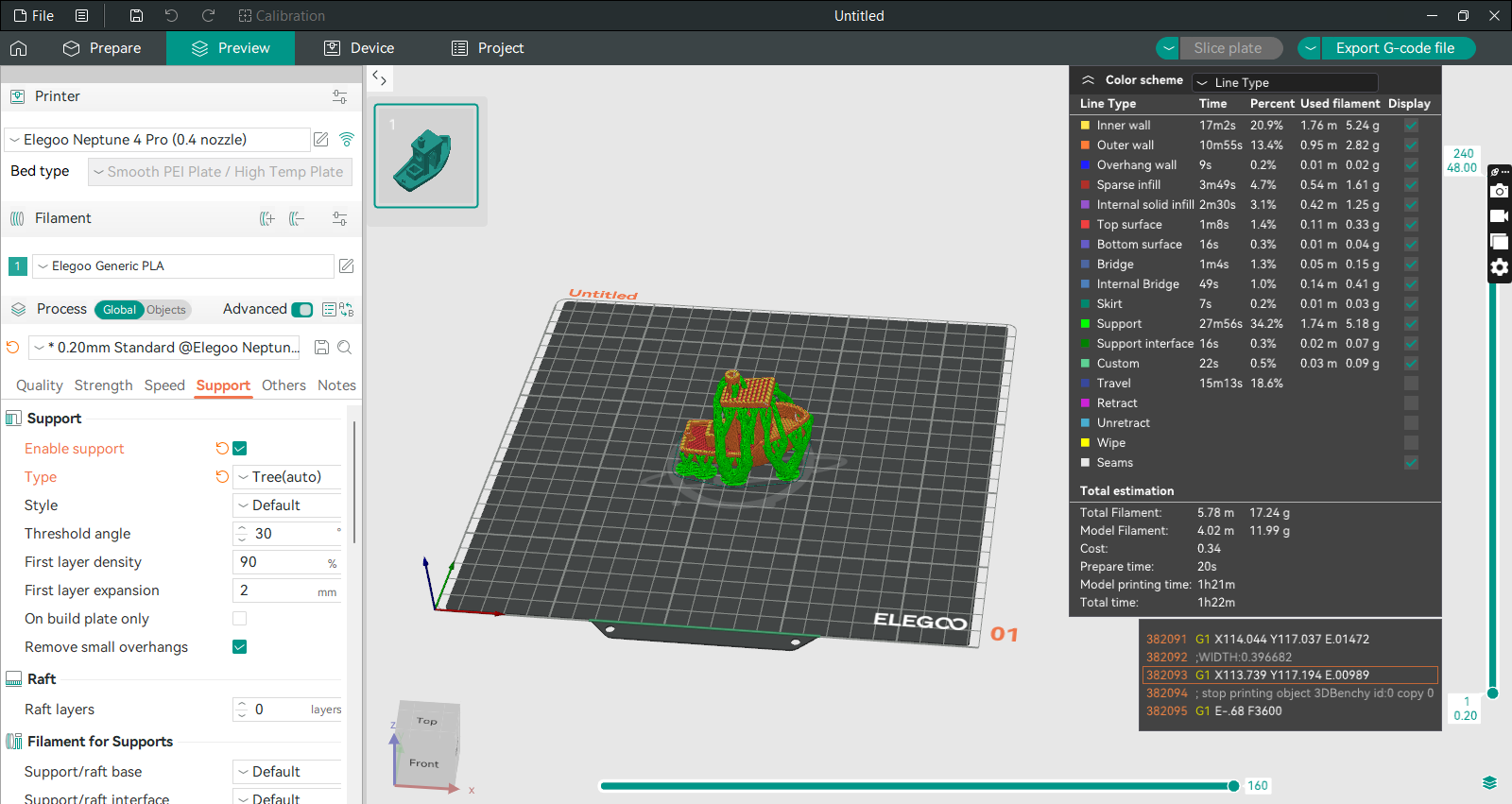Edit the Elegoo Generic PLA preset

(x=347, y=266)
